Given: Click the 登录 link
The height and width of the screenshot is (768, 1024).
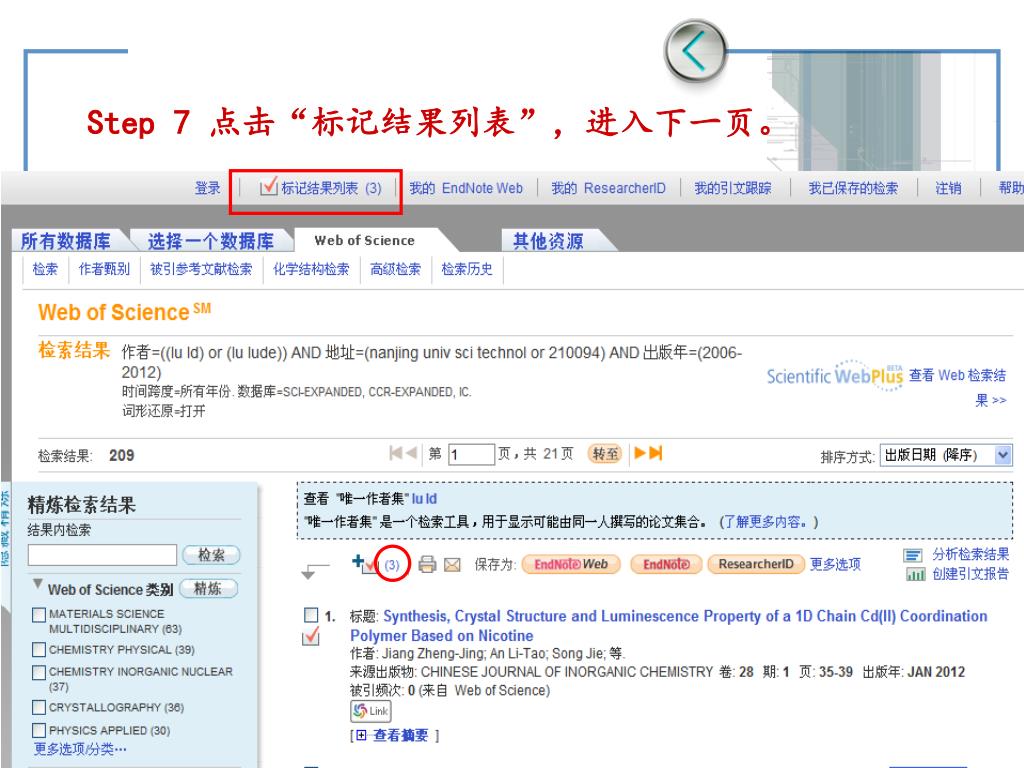Looking at the screenshot, I should (208, 189).
